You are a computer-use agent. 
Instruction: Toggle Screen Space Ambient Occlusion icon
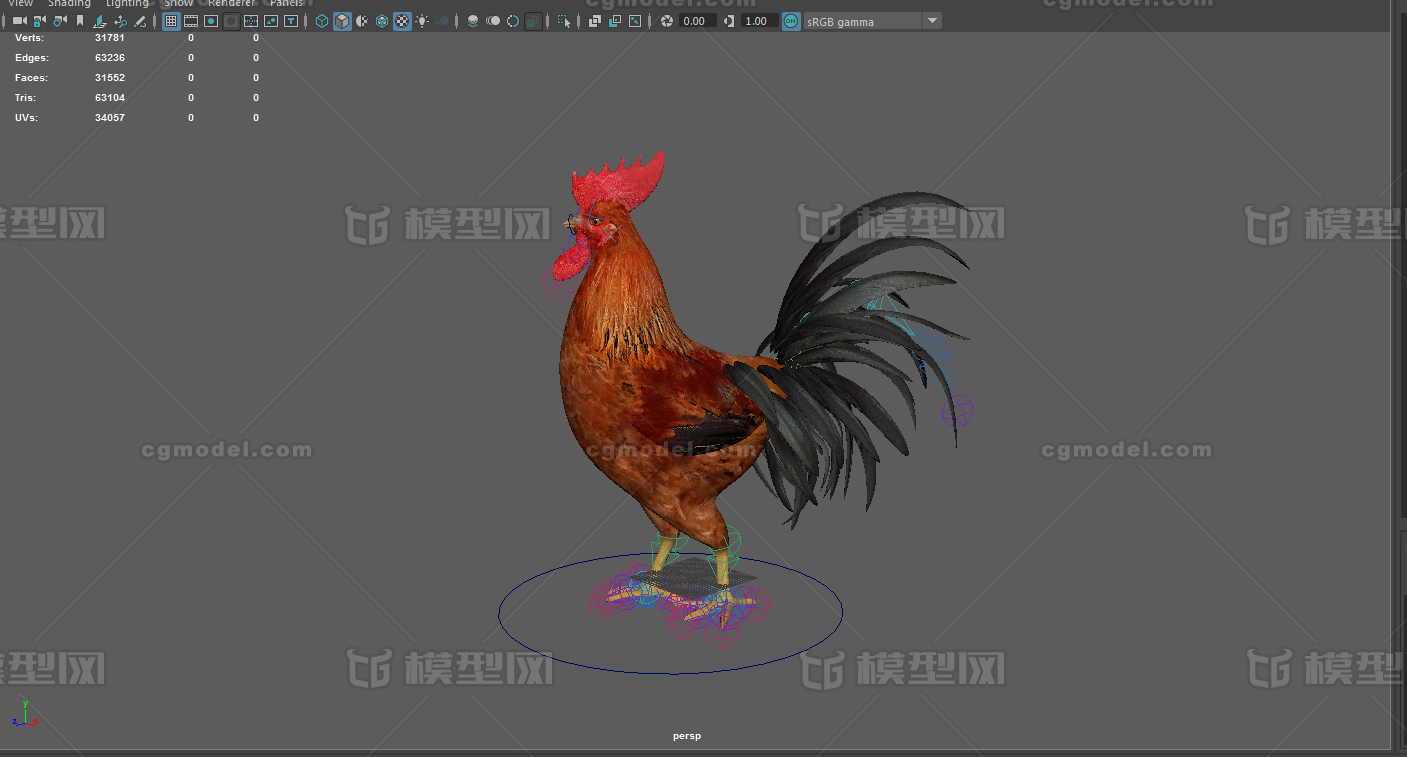pyautogui.click(x=473, y=21)
